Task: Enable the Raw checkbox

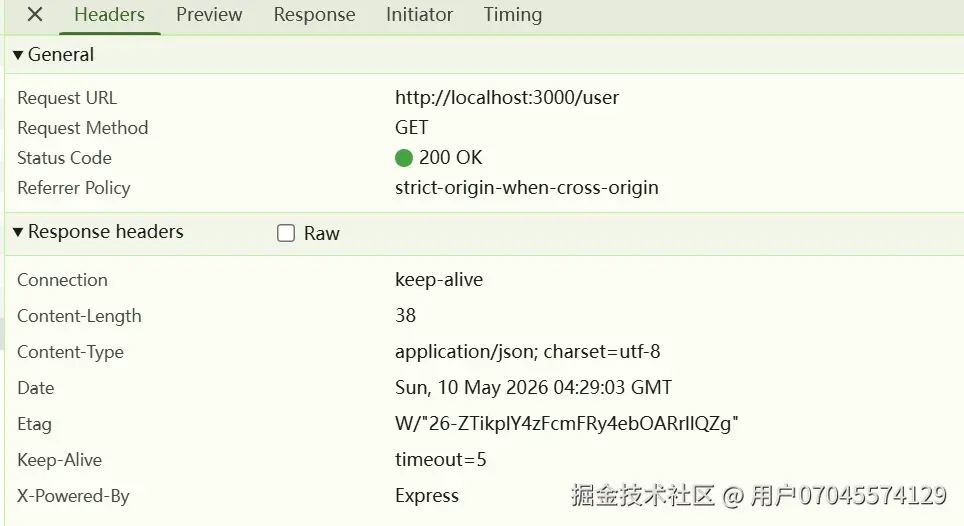Action: pos(286,233)
